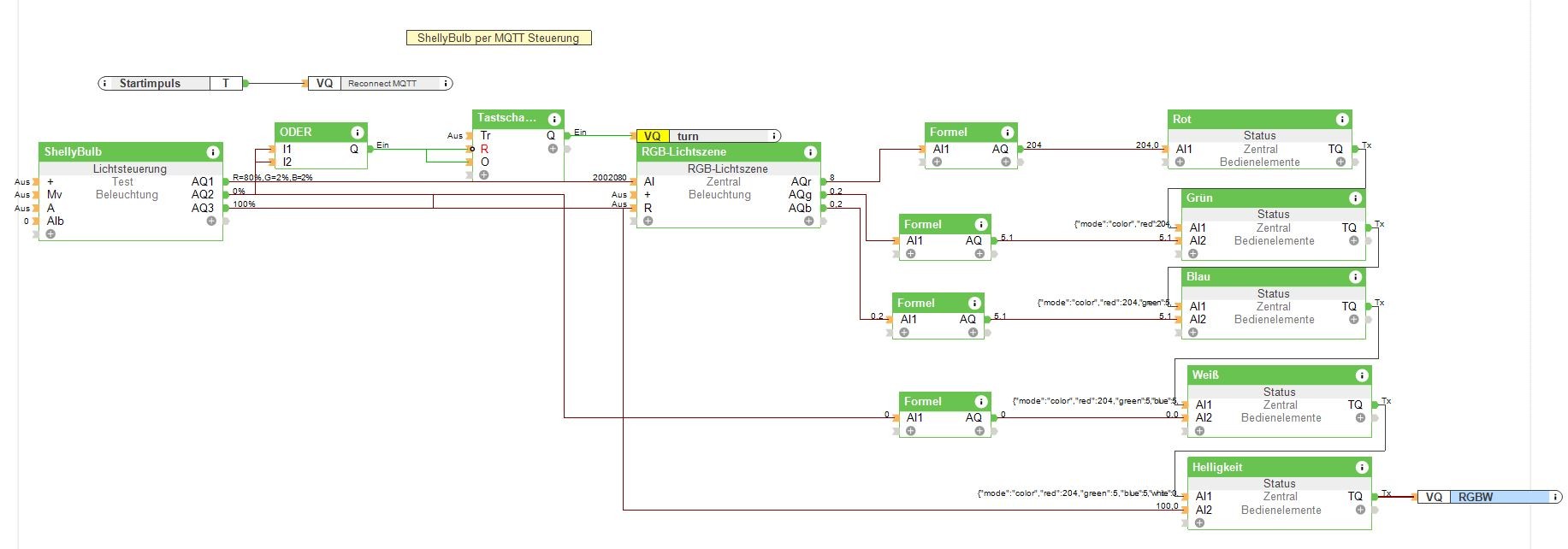Click info icon on Rot status block
The image size is (1568, 549).
[1342, 120]
